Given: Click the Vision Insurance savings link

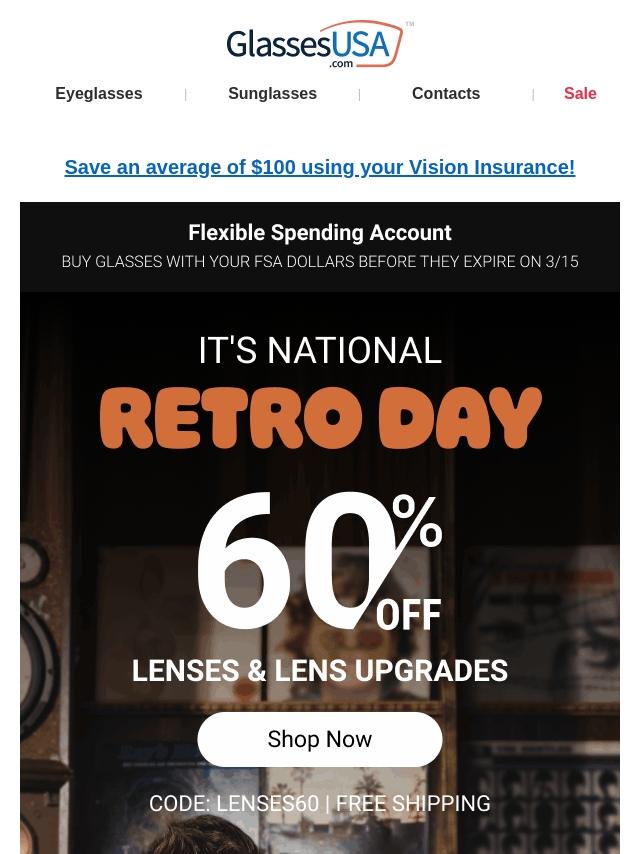Looking at the screenshot, I should click(320, 167).
